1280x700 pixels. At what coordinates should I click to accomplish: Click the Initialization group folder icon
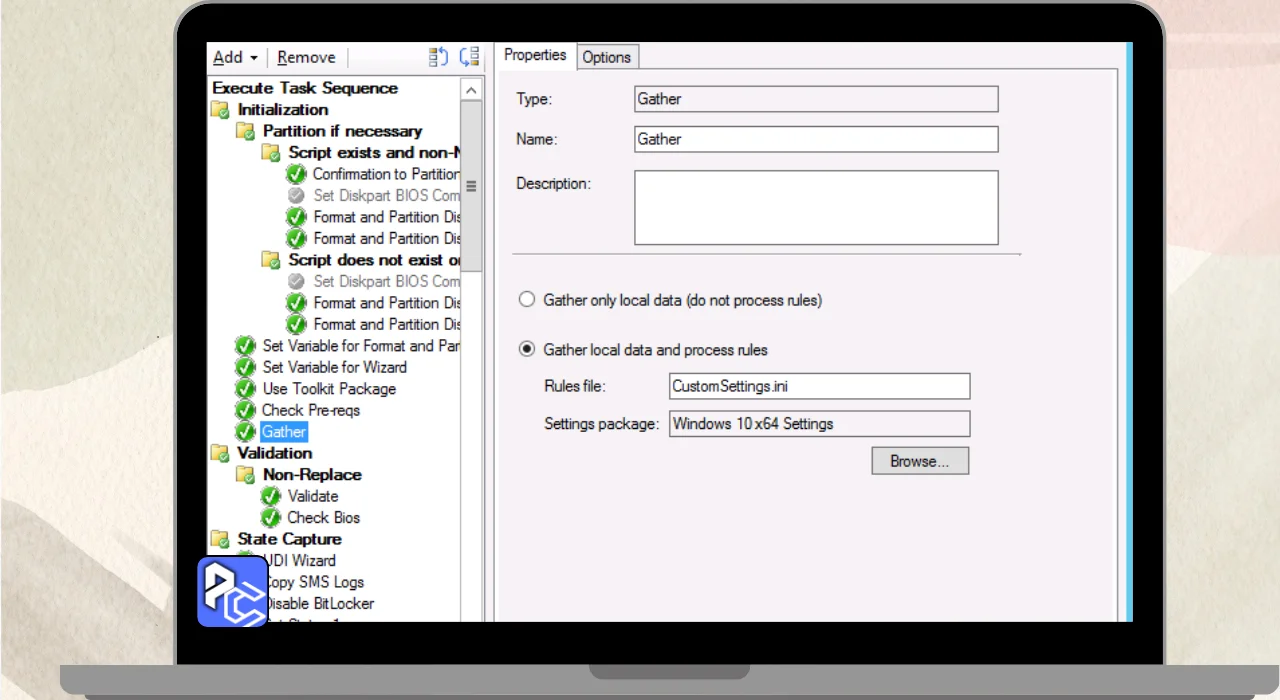[x=220, y=110]
